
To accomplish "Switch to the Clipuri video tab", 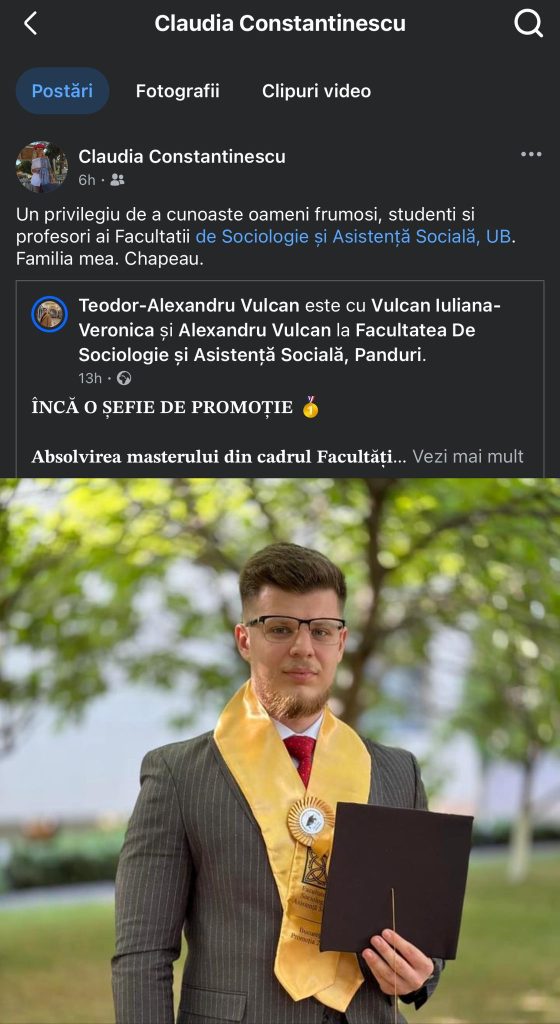I will pos(317,91).
